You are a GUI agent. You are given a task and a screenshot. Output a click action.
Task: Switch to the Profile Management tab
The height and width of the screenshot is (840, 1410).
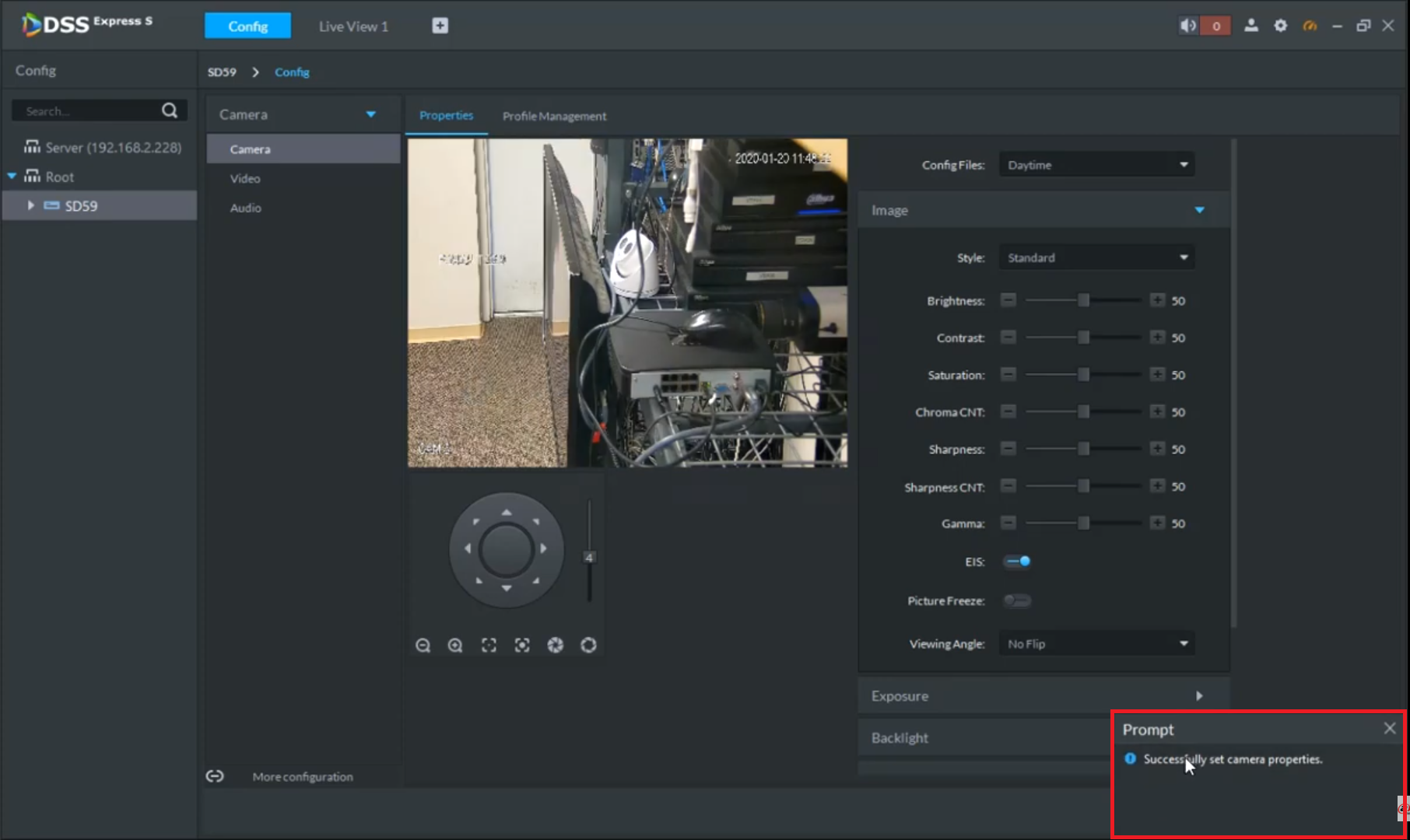coord(554,116)
